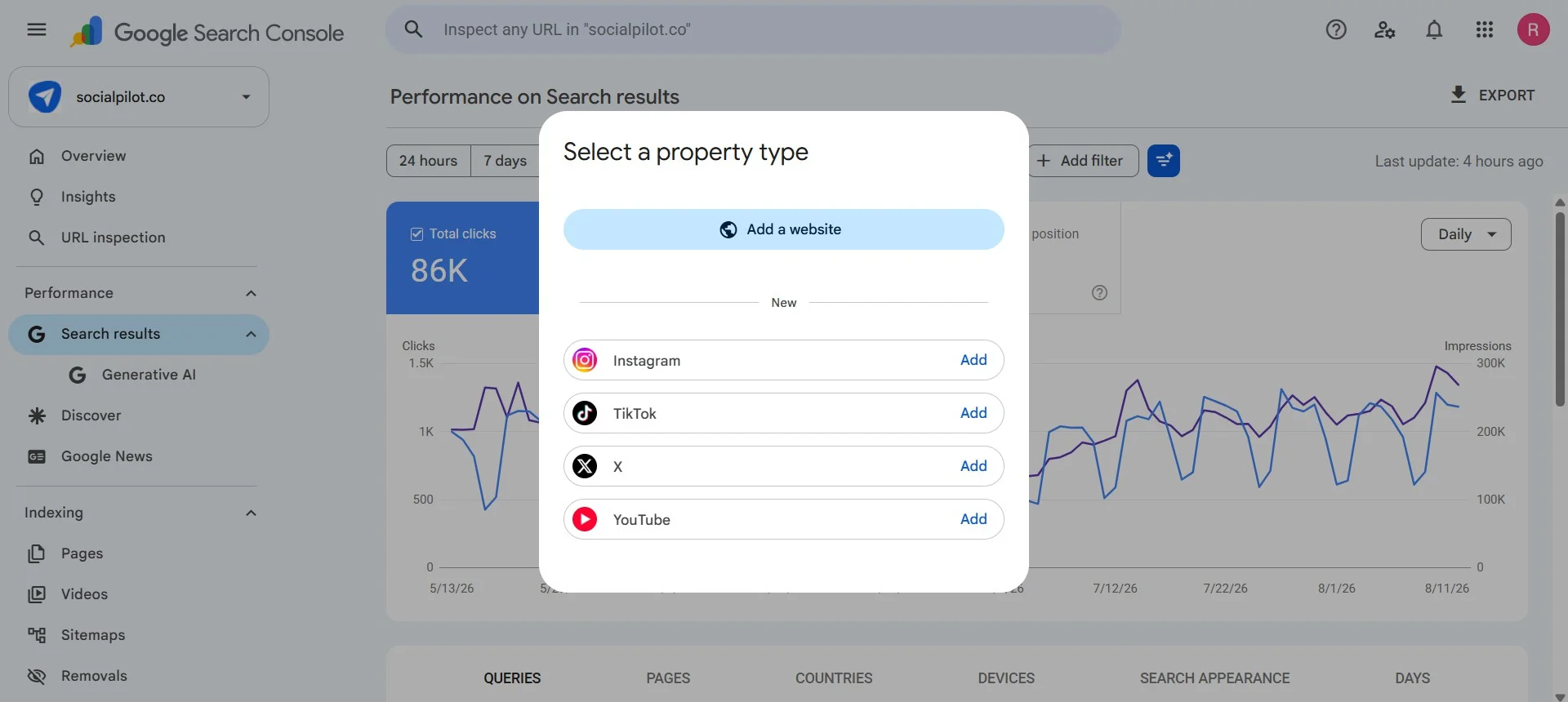Click the Add filter button
Viewport: 1568px width, 702px height.
click(1084, 161)
